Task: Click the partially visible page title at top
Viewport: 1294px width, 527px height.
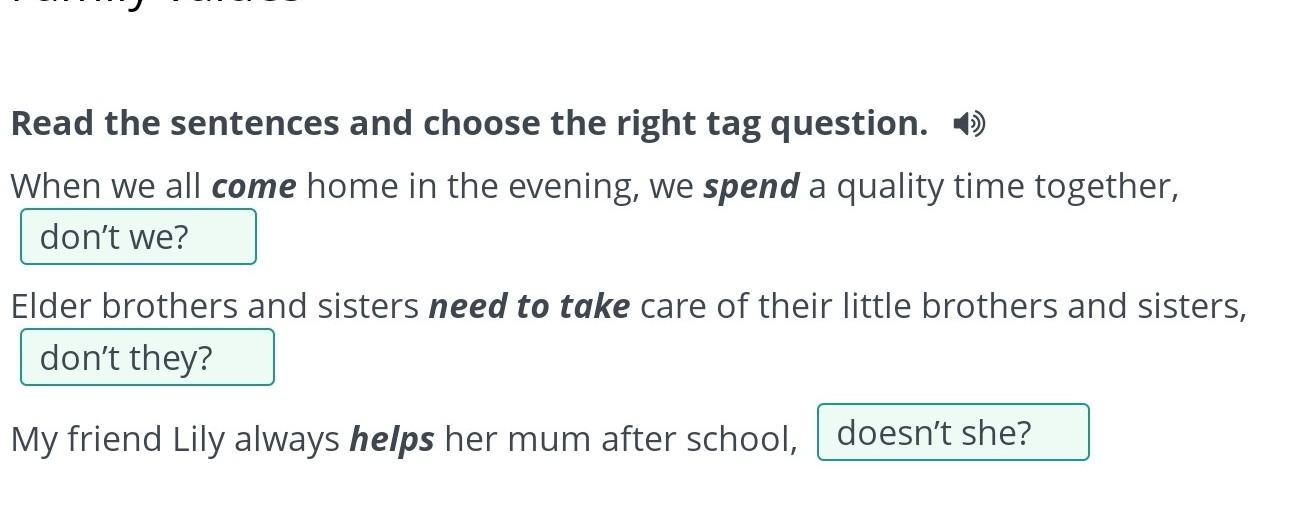Action: (x=155, y=5)
